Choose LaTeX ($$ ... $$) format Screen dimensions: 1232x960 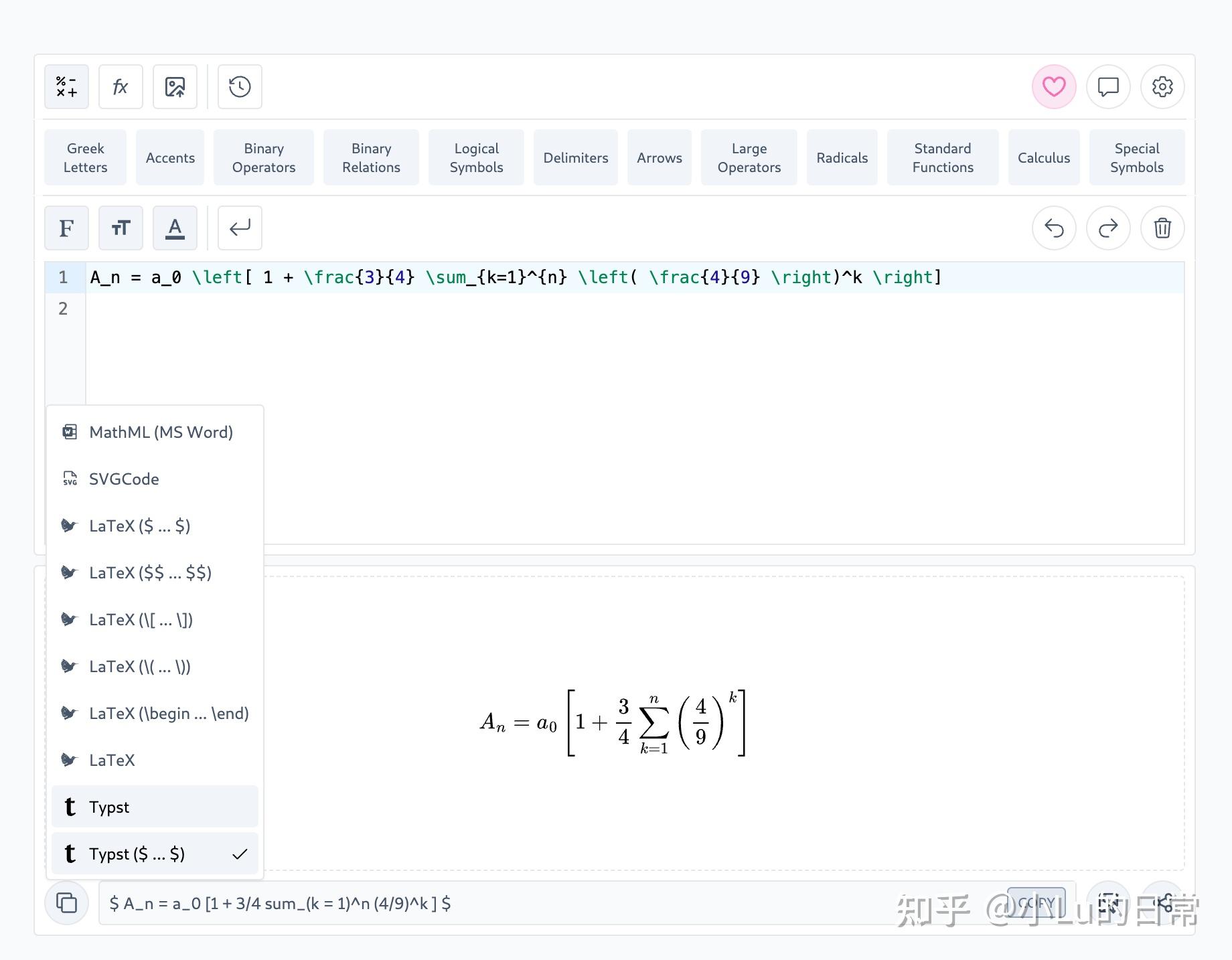[x=155, y=573]
